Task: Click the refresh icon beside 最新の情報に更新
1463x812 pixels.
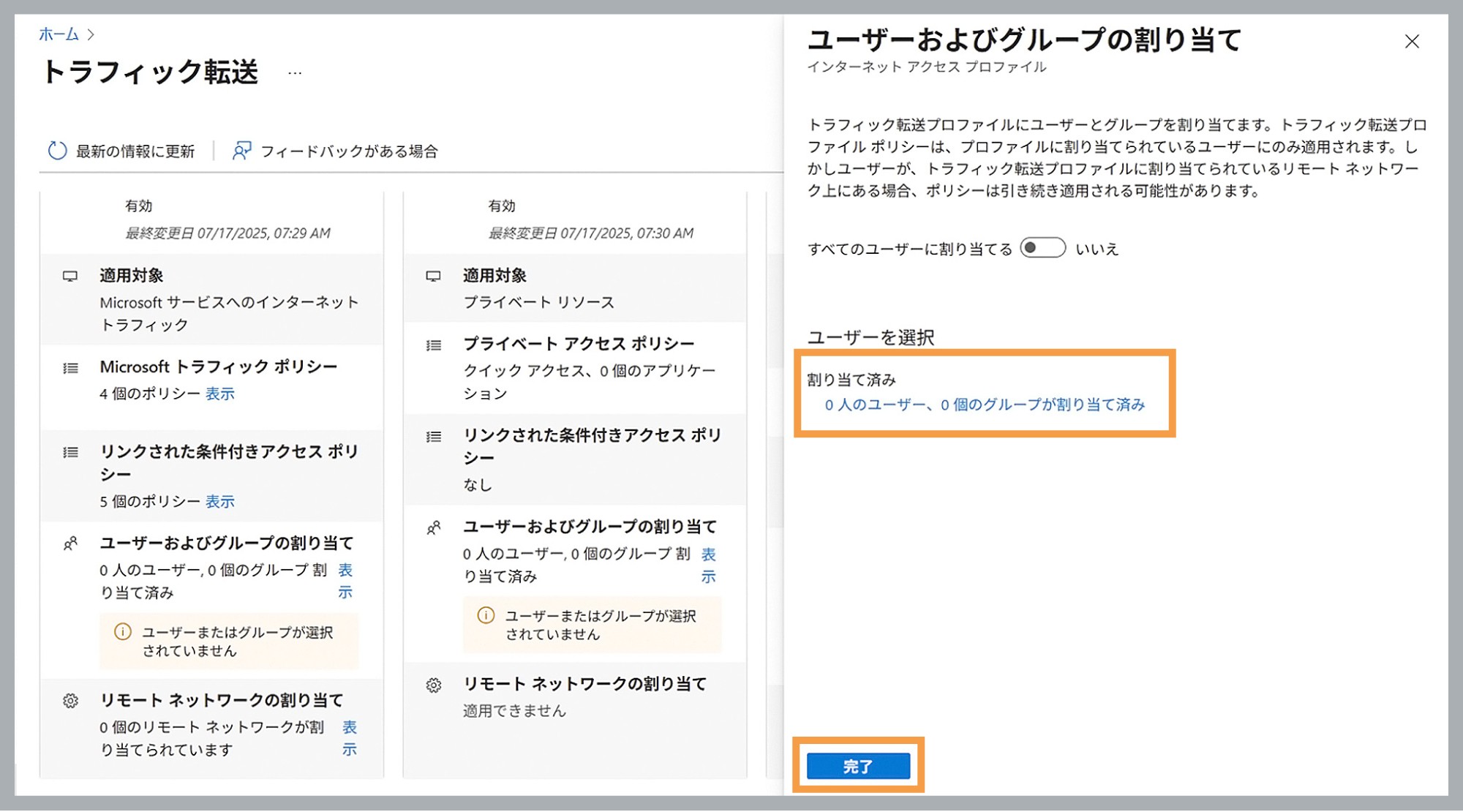Action: click(58, 151)
